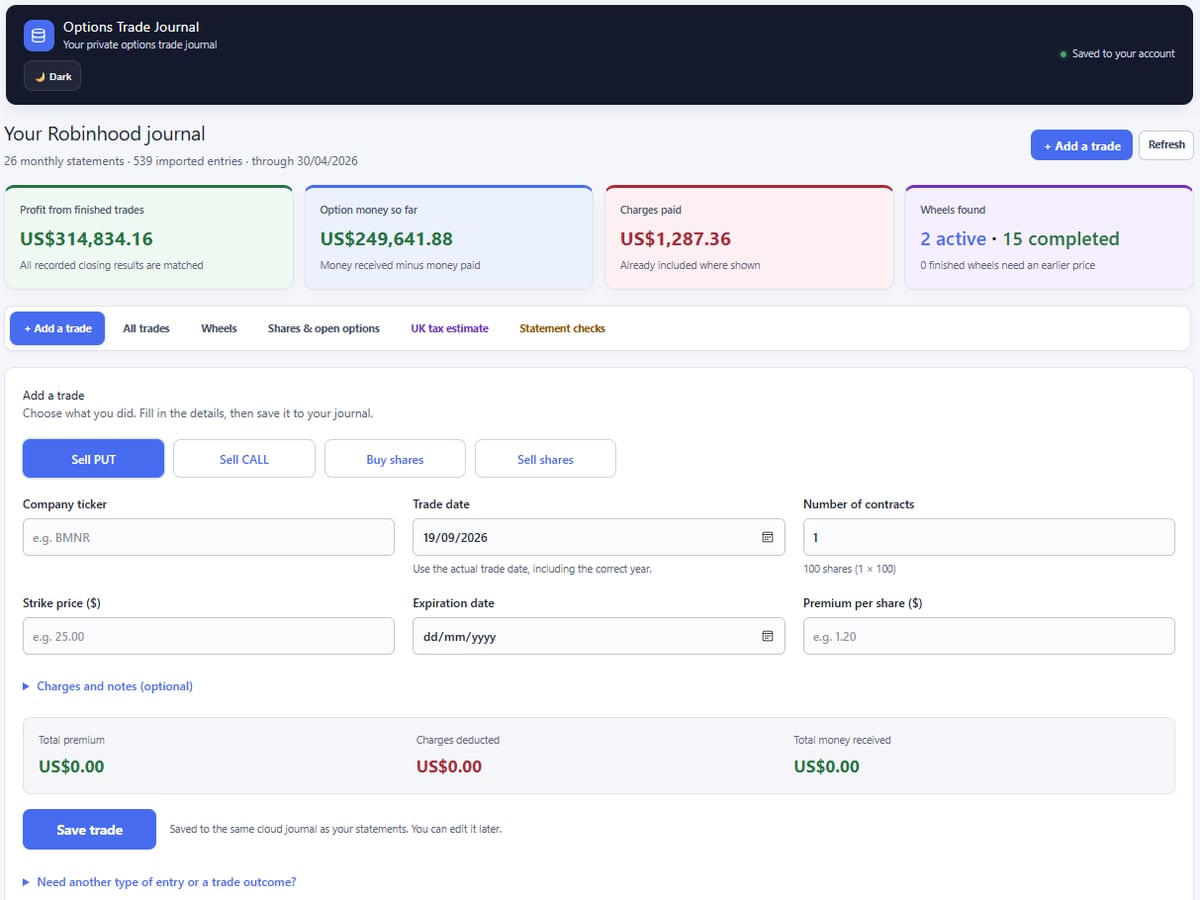
Task: Click the Total money received US$0.00 value
Action: click(826, 767)
